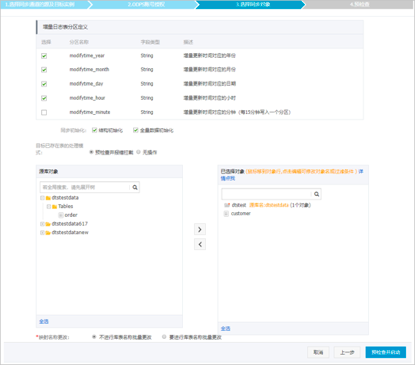Choose 不进行库表名称批量更改 radio option

point(94,337)
